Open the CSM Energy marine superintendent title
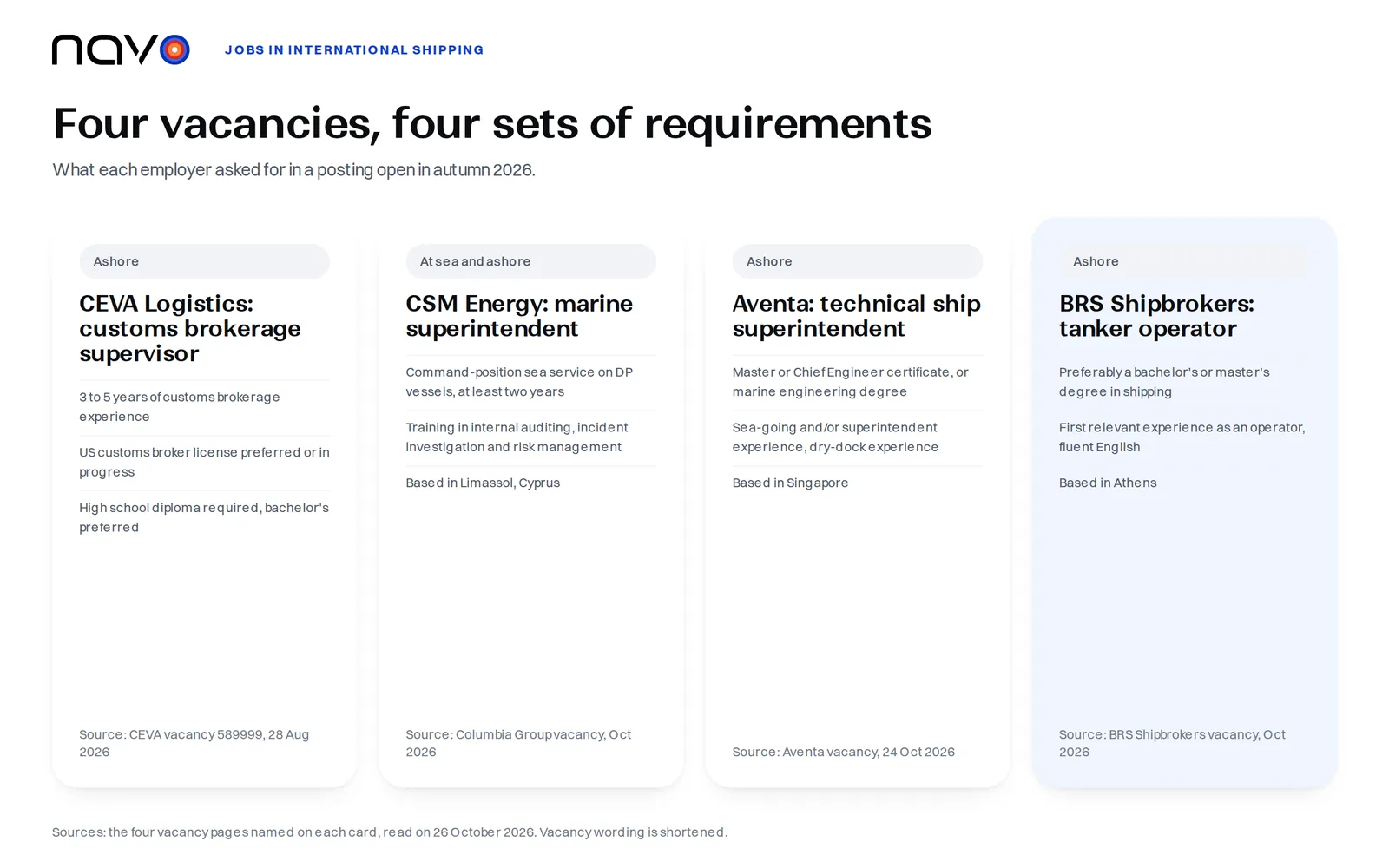This screenshot has width=1389, height=868. (x=519, y=316)
